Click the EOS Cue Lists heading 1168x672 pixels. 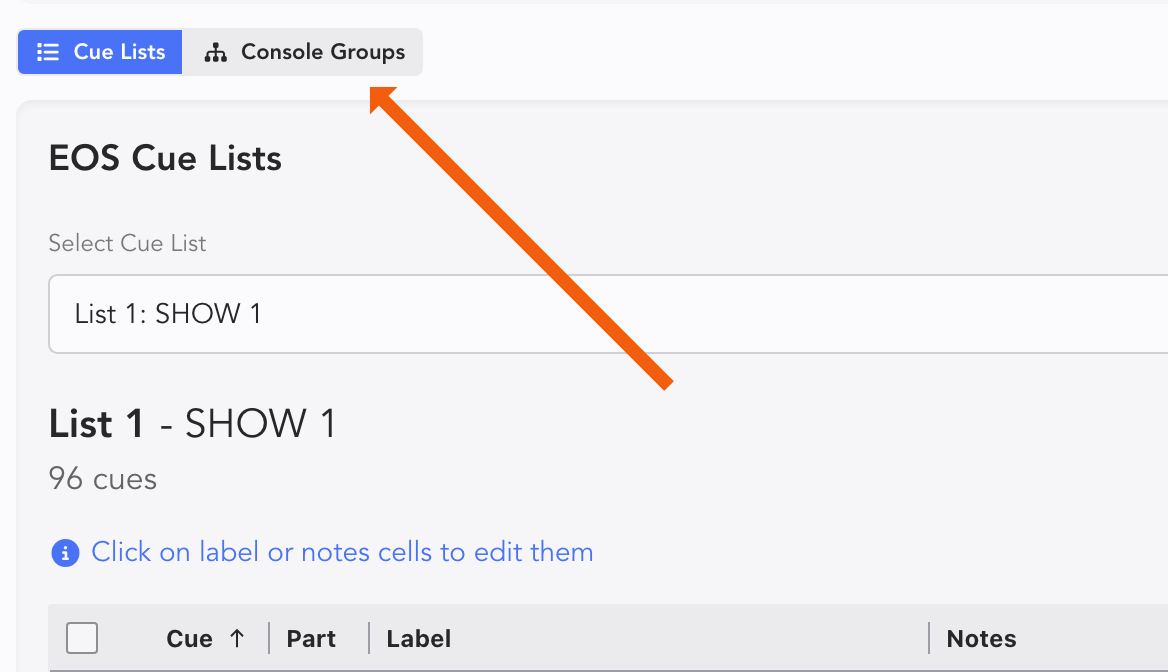tap(165, 158)
